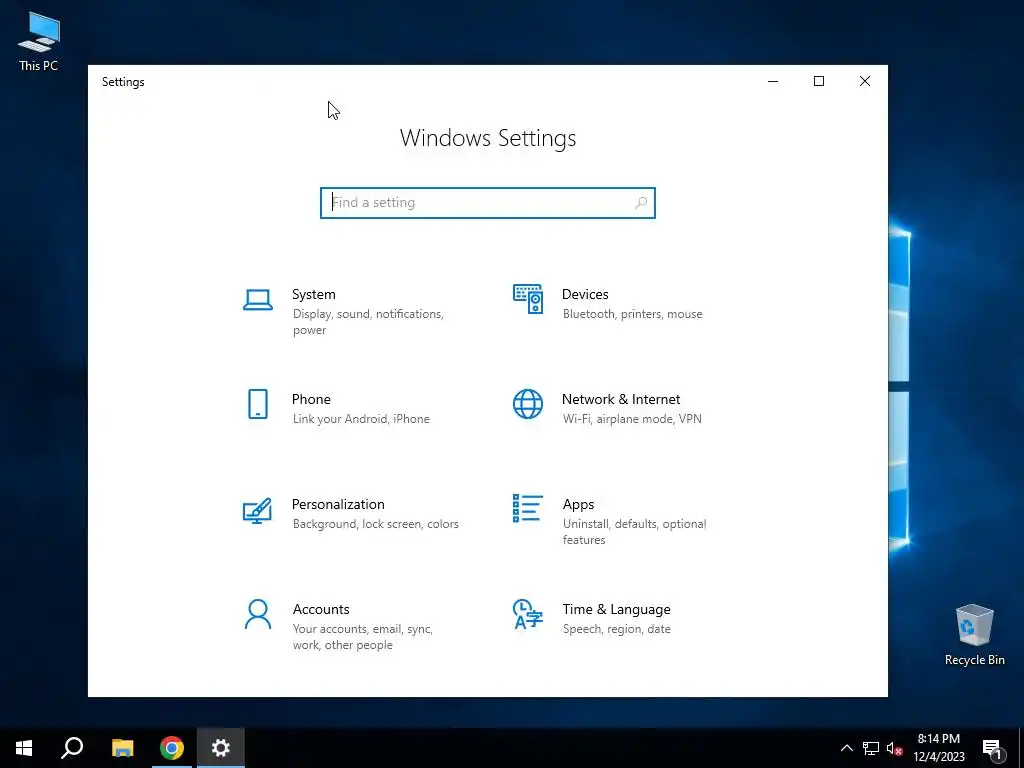
Task: Select the Settings gear on taskbar
Action: (221, 748)
